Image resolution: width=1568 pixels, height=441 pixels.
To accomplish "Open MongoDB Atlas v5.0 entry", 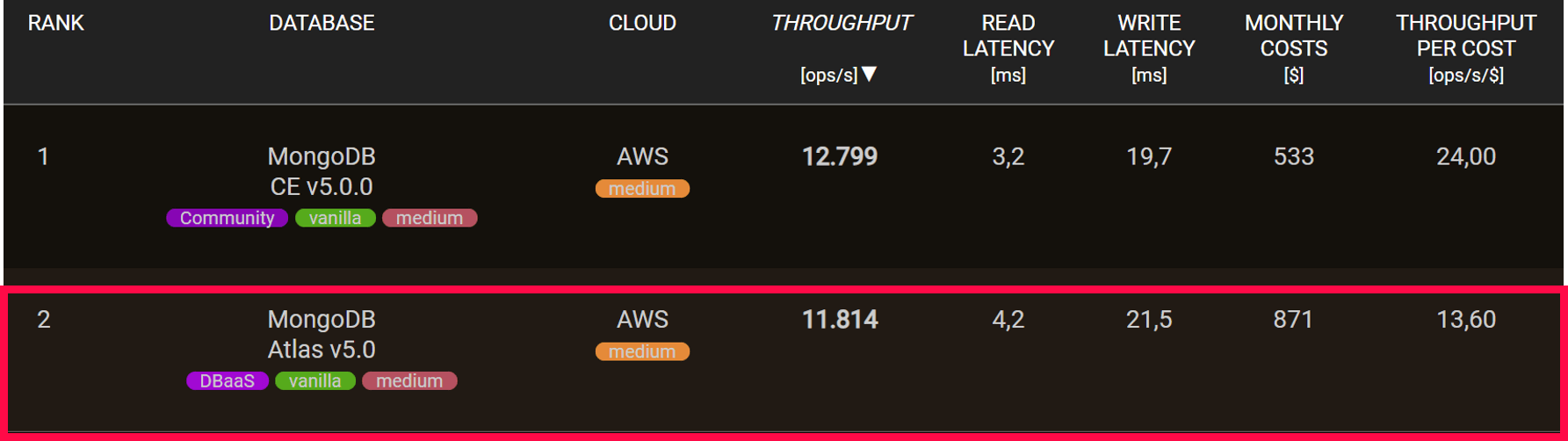I will 322,334.
